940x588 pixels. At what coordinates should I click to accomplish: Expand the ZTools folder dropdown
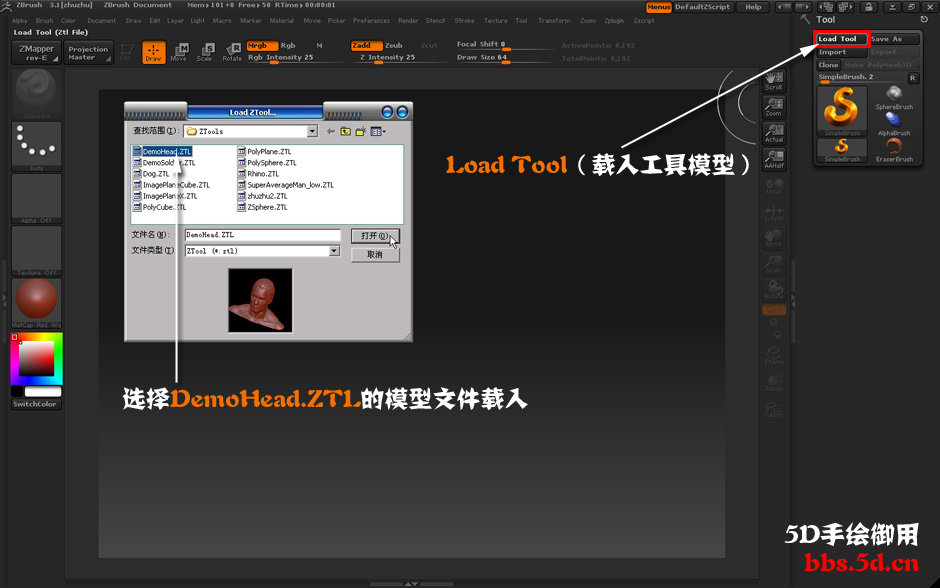312,131
